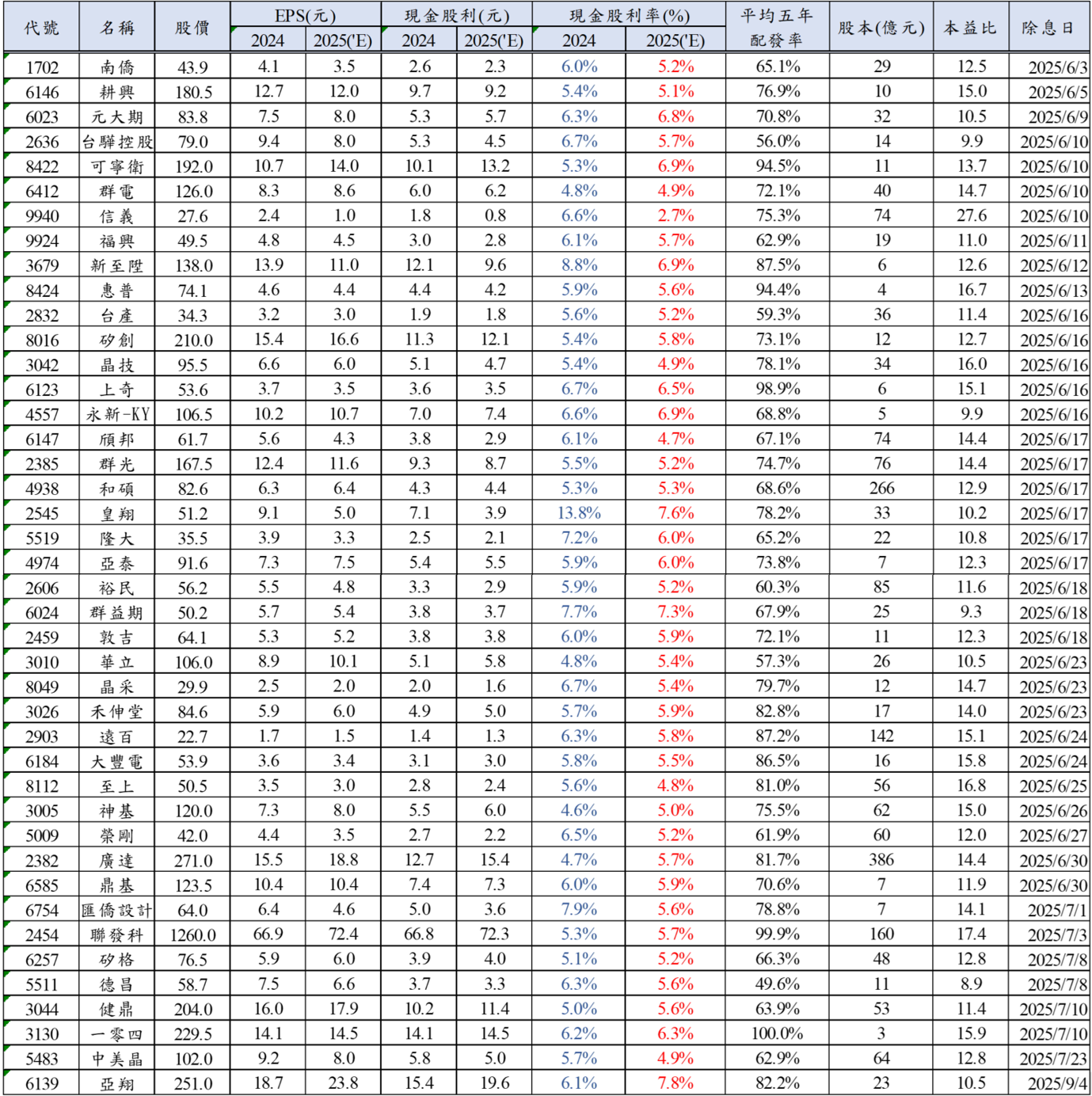Click the name cell 群電
1092x1096 pixels.
(117, 191)
